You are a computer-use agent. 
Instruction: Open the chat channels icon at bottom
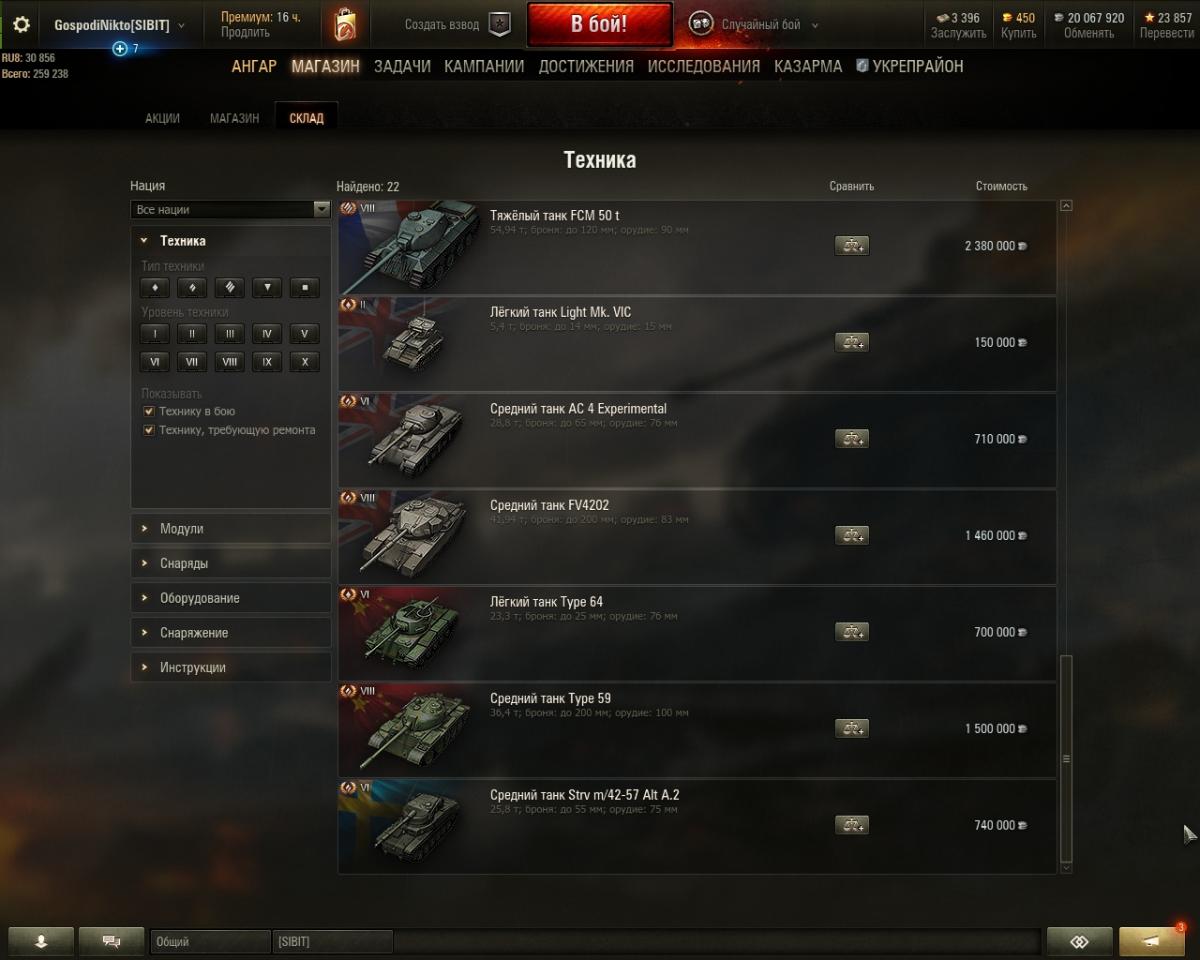[111, 941]
